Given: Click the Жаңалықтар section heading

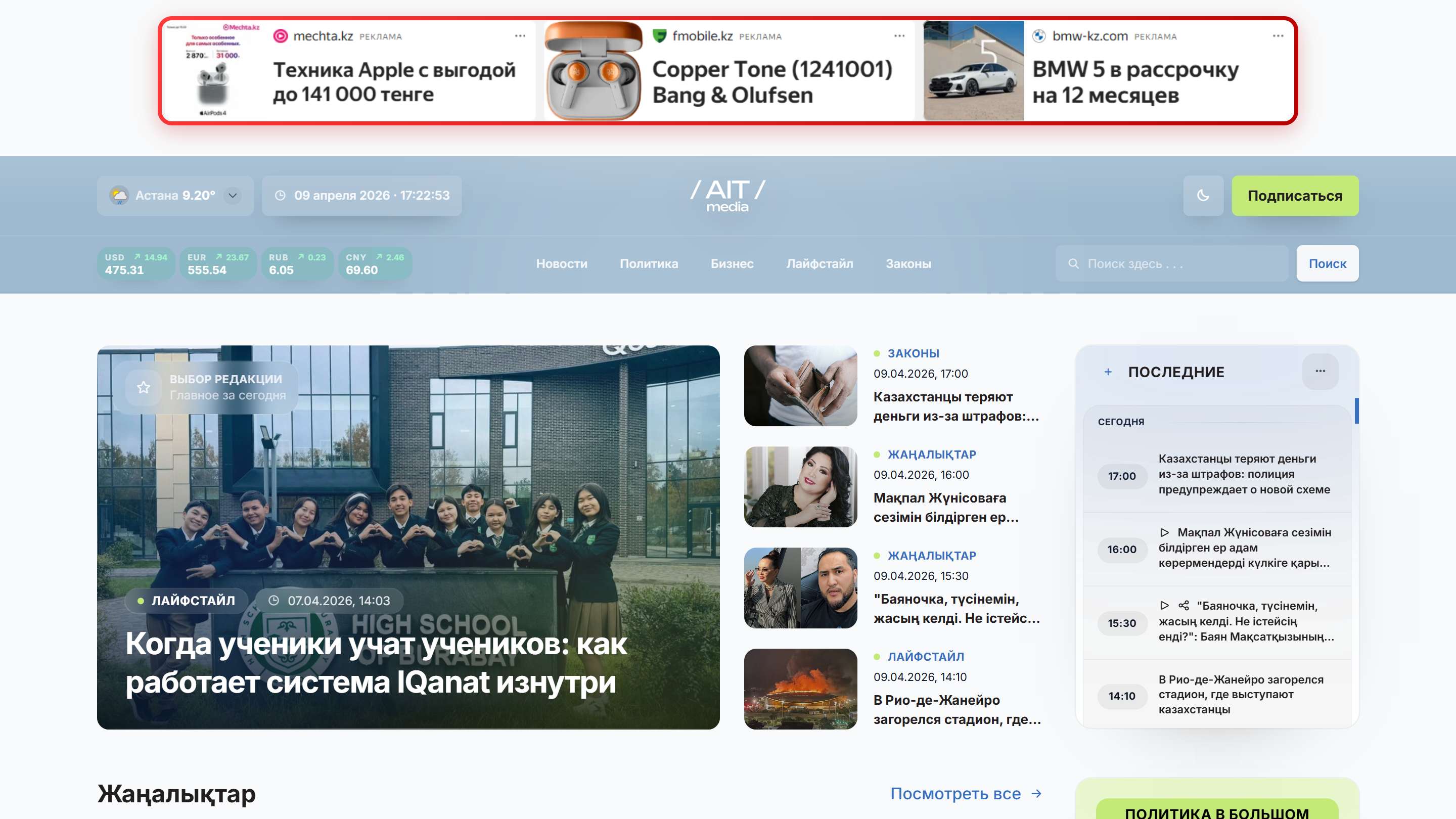Looking at the screenshot, I should (176, 794).
